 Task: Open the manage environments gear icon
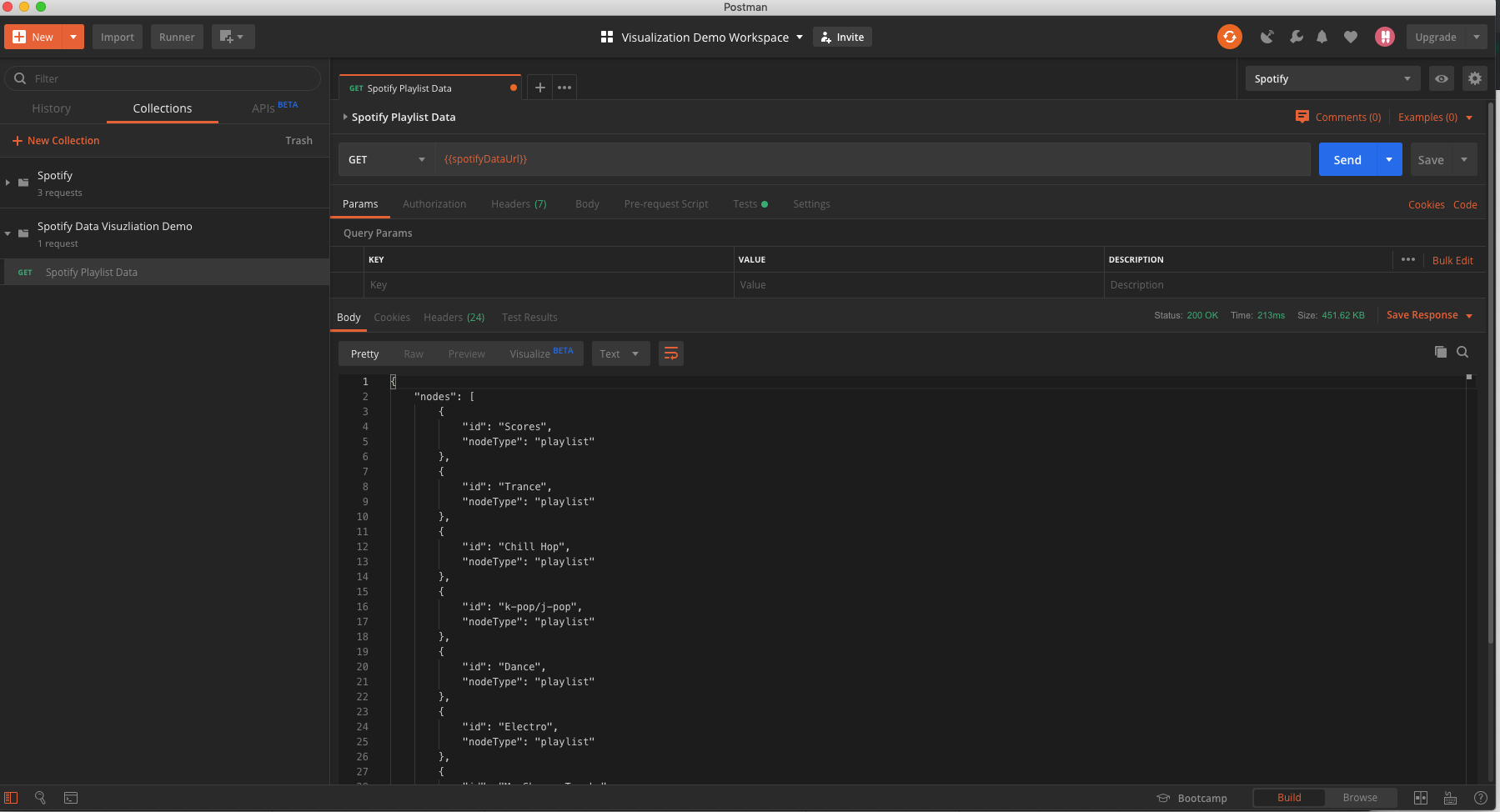1475,78
